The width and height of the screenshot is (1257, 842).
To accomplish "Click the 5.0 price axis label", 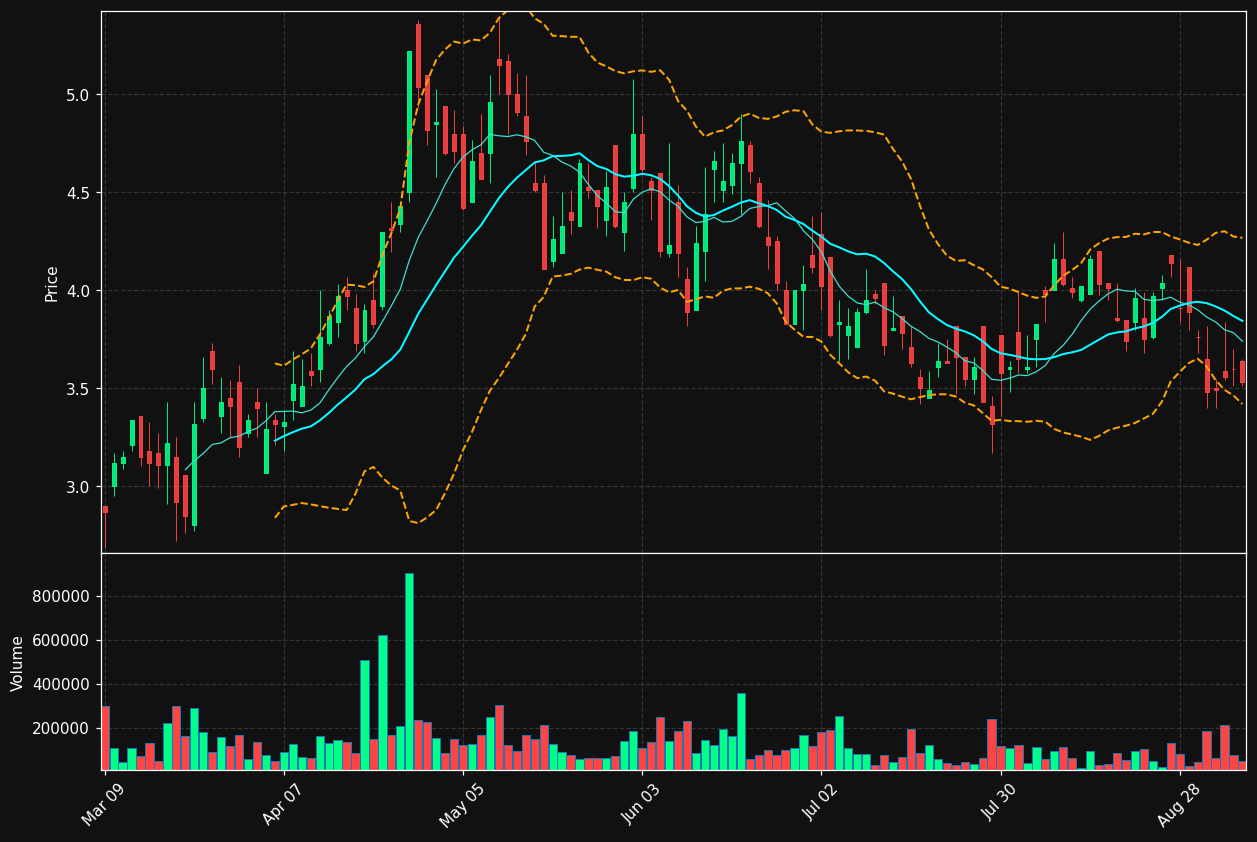I will coord(78,95).
